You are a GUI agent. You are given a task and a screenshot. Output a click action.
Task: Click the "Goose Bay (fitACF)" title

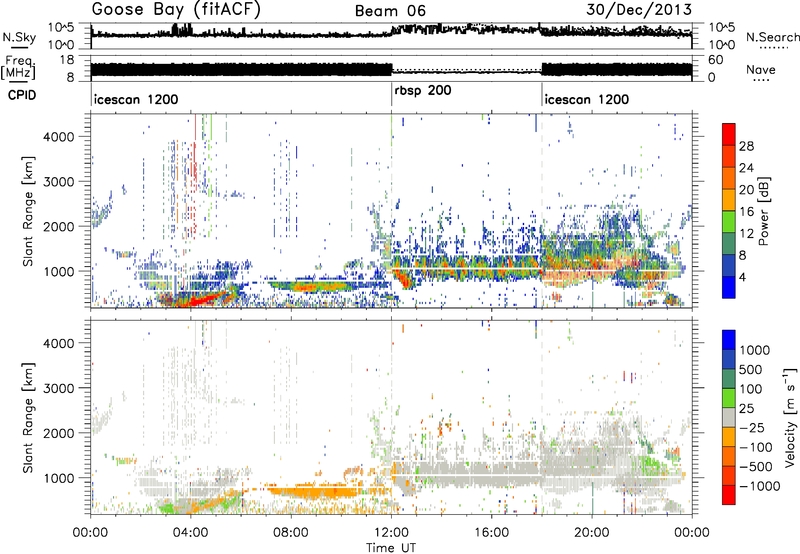tap(176, 10)
